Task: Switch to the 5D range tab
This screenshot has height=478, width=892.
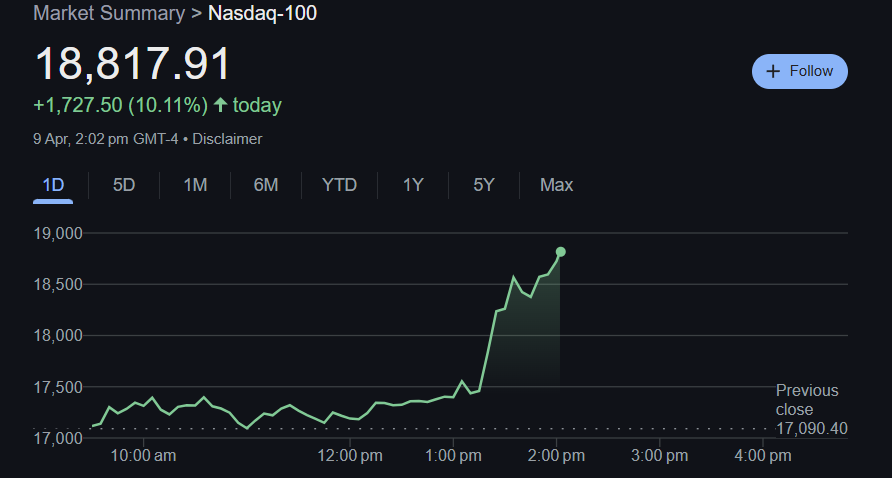Action: (123, 185)
